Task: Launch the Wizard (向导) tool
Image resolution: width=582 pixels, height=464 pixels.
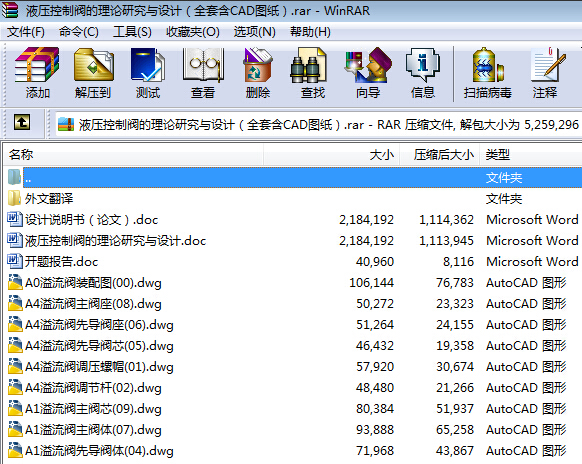Action: pyautogui.click(x=367, y=65)
